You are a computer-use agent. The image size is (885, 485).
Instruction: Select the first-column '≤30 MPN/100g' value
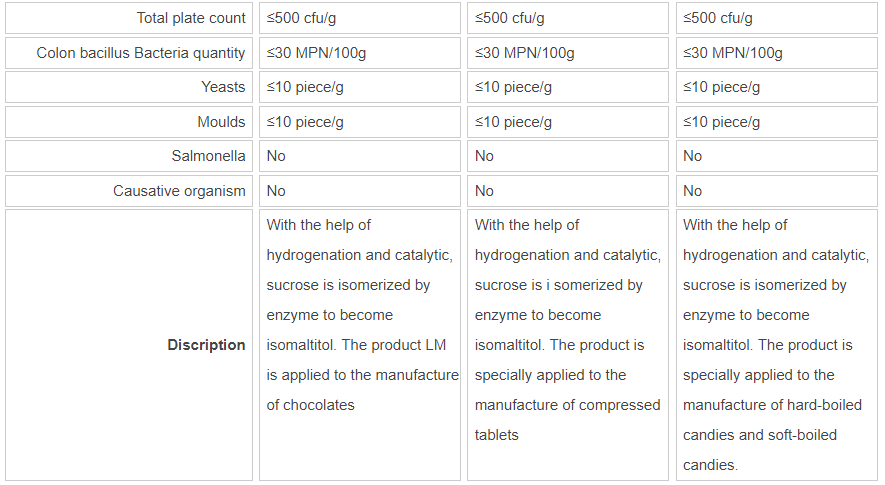pyautogui.click(x=320, y=53)
